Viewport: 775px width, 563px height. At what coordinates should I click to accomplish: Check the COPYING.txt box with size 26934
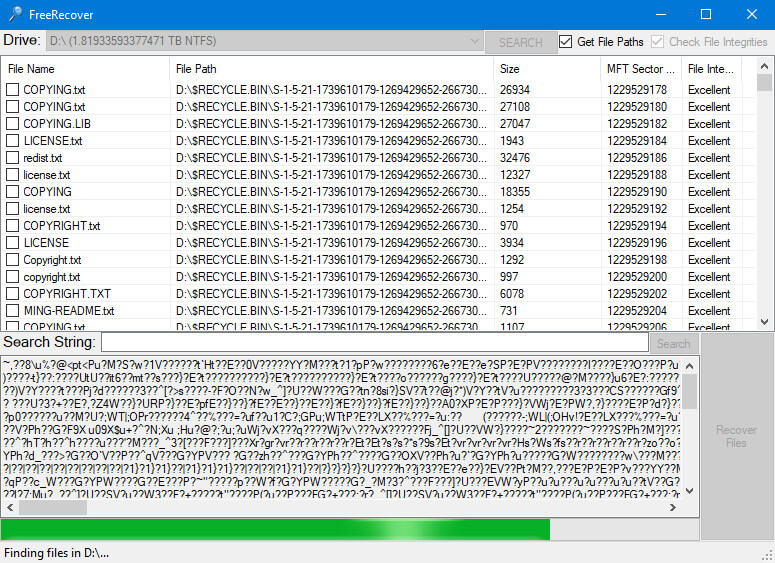click(x=12, y=89)
